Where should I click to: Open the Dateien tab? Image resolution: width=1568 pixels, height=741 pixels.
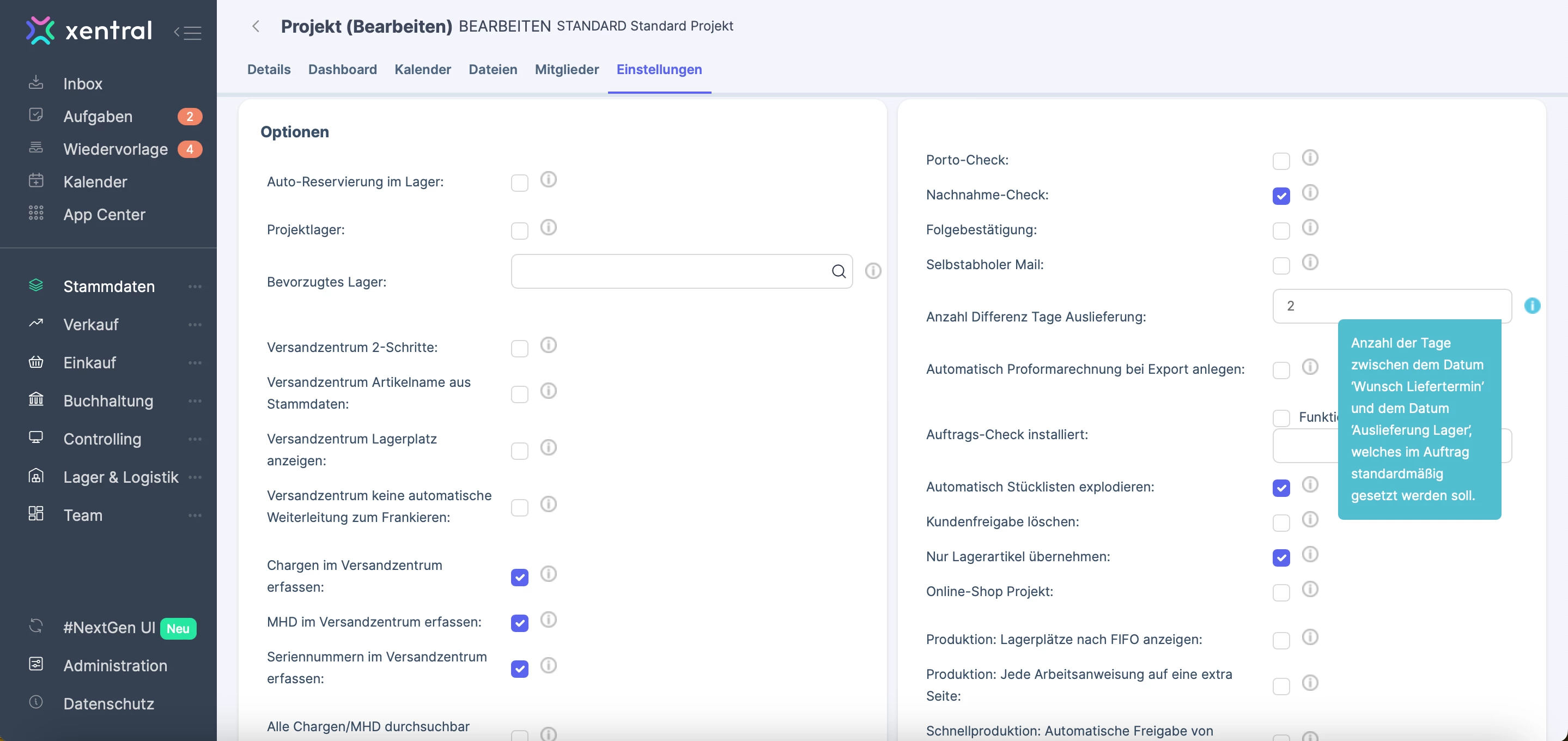pyautogui.click(x=493, y=69)
